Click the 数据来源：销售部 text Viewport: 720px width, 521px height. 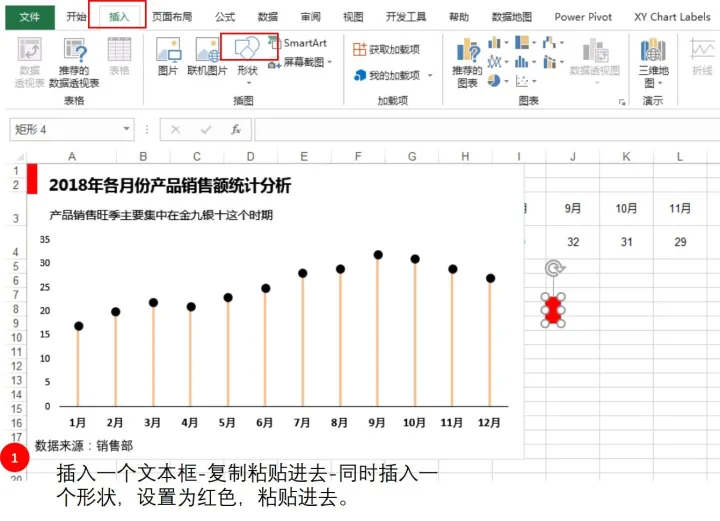point(84,445)
